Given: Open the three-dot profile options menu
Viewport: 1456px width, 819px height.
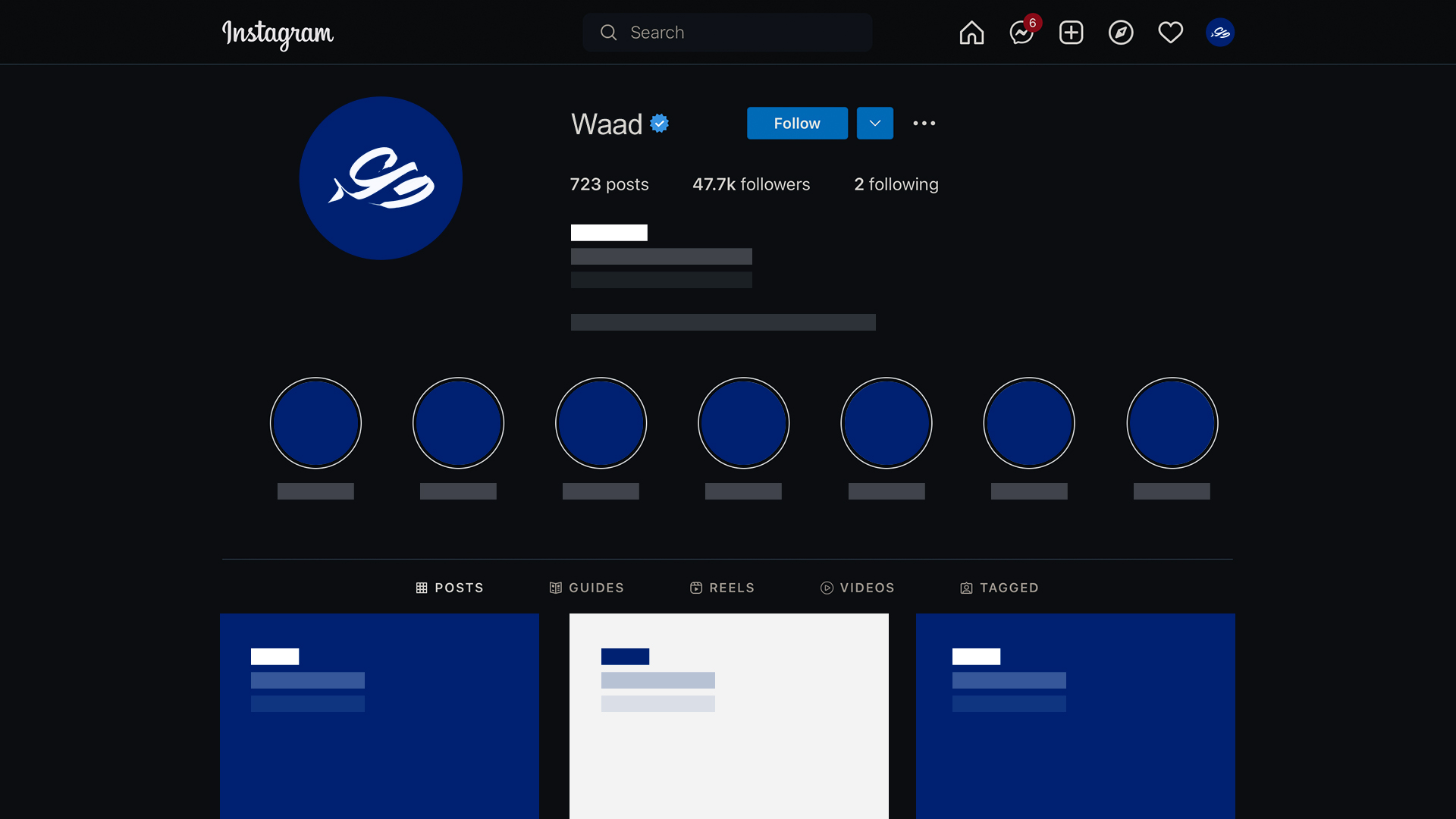Looking at the screenshot, I should point(924,123).
